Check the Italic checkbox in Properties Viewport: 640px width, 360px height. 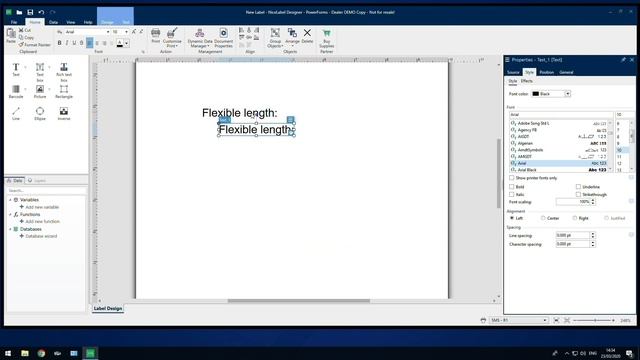[511, 194]
